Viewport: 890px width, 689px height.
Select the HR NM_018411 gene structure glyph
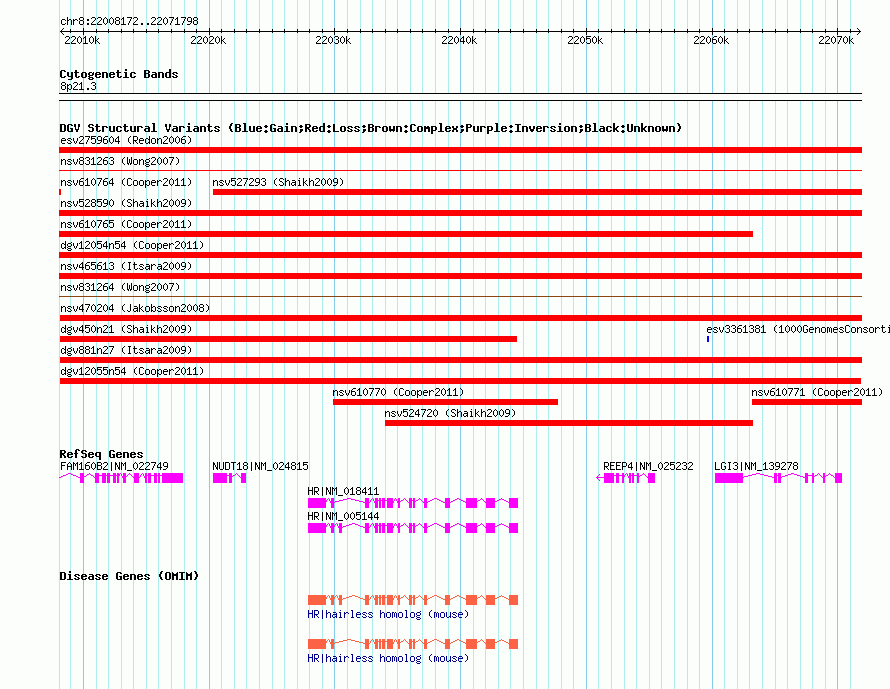(413, 503)
